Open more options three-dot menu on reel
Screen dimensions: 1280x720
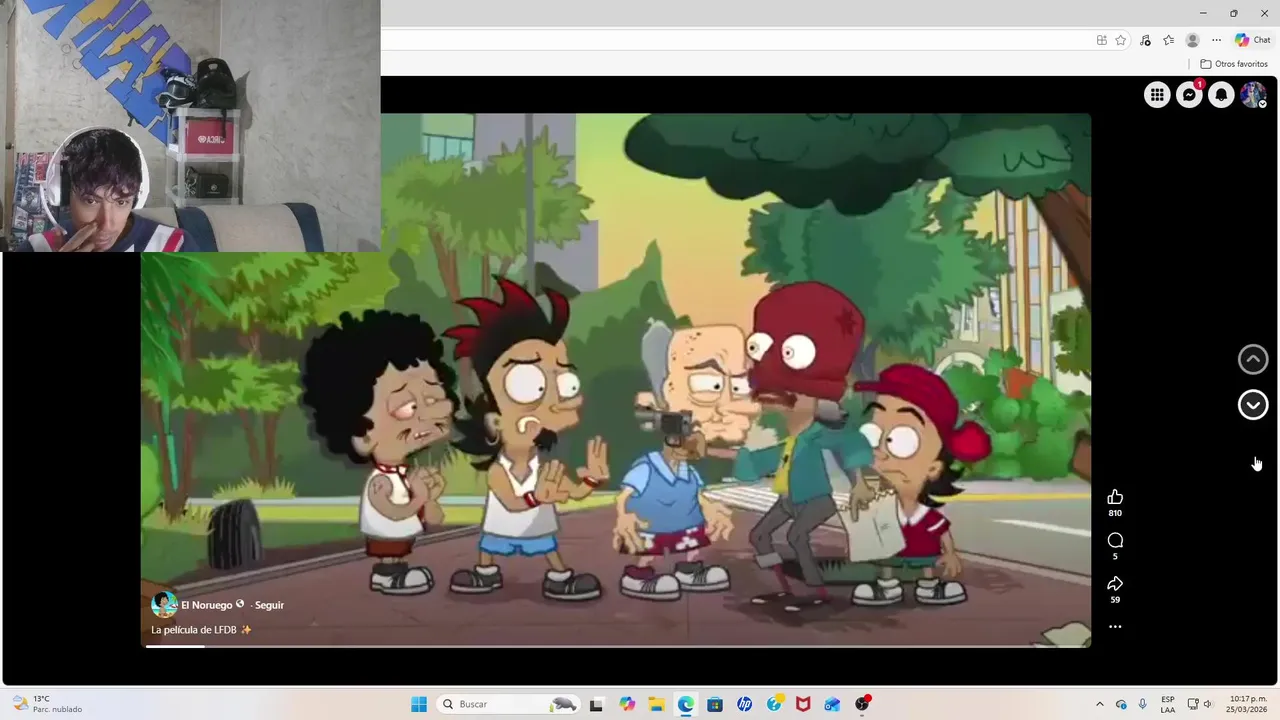pos(1115,627)
